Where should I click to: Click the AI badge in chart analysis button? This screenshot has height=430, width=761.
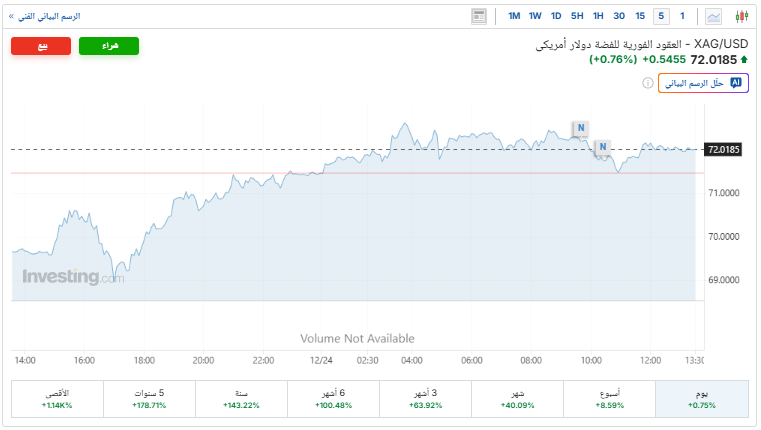[x=736, y=82]
